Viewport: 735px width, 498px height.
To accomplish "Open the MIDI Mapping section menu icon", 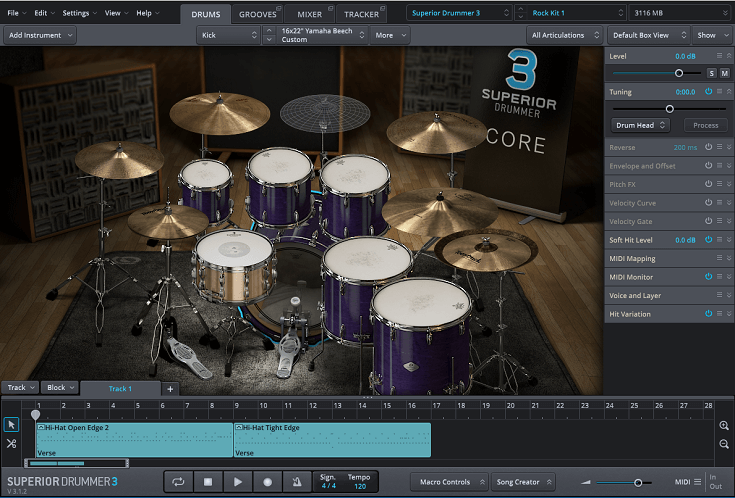I will (x=720, y=258).
